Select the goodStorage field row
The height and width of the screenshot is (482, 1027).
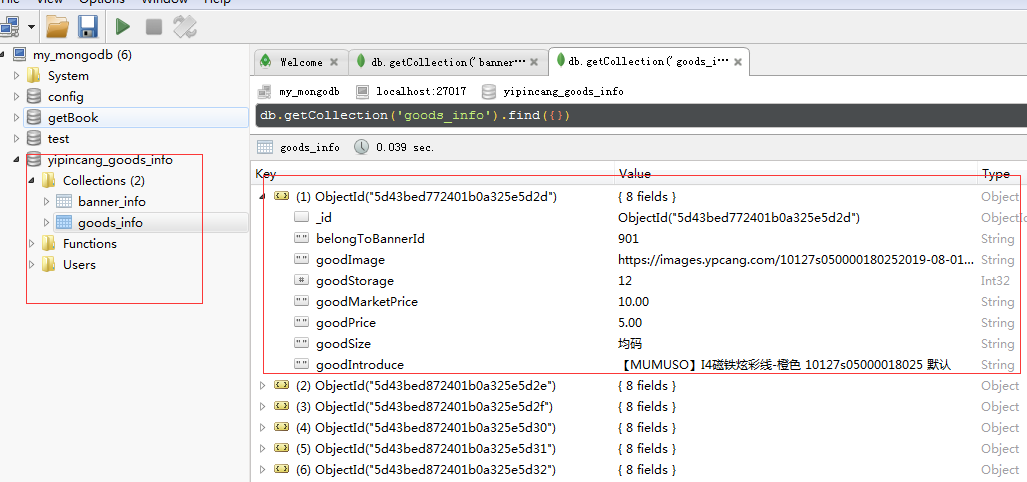pyautogui.click(x=639, y=280)
